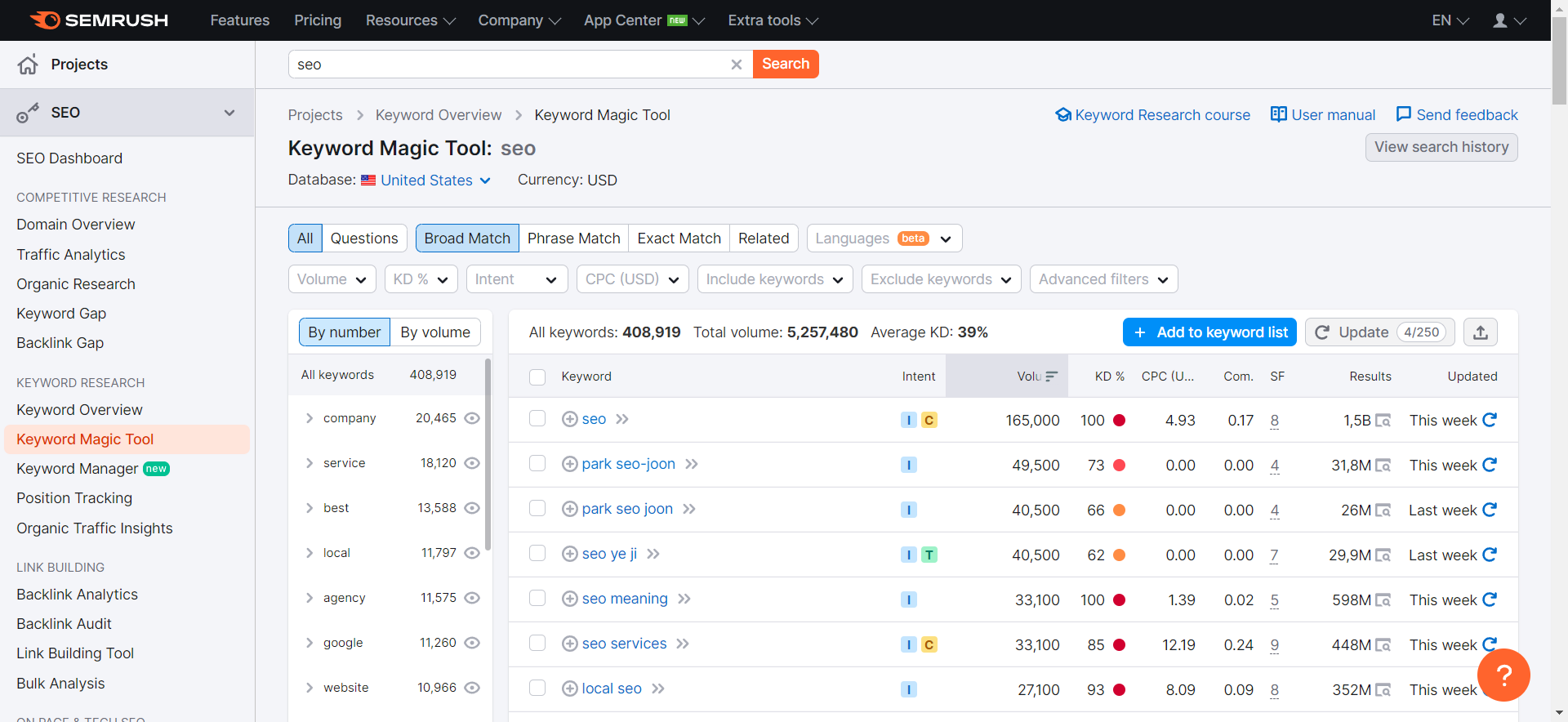The width and height of the screenshot is (1568, 722).
Task: Open Keyword Overview breadcrumb link
Action: click(x=439, y=115)
